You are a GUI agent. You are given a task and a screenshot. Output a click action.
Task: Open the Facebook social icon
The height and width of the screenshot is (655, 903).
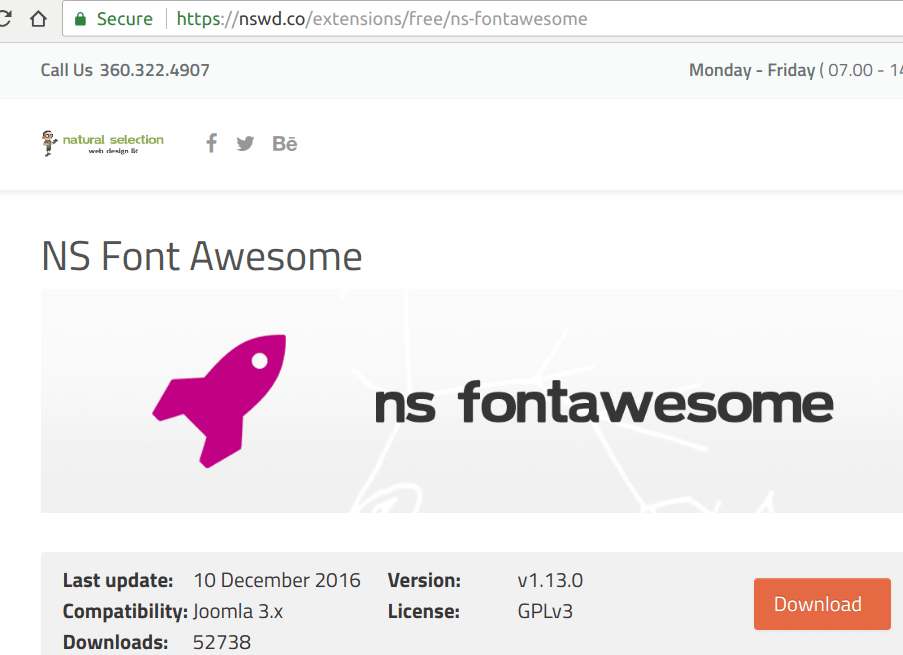[x=211, y=143]
